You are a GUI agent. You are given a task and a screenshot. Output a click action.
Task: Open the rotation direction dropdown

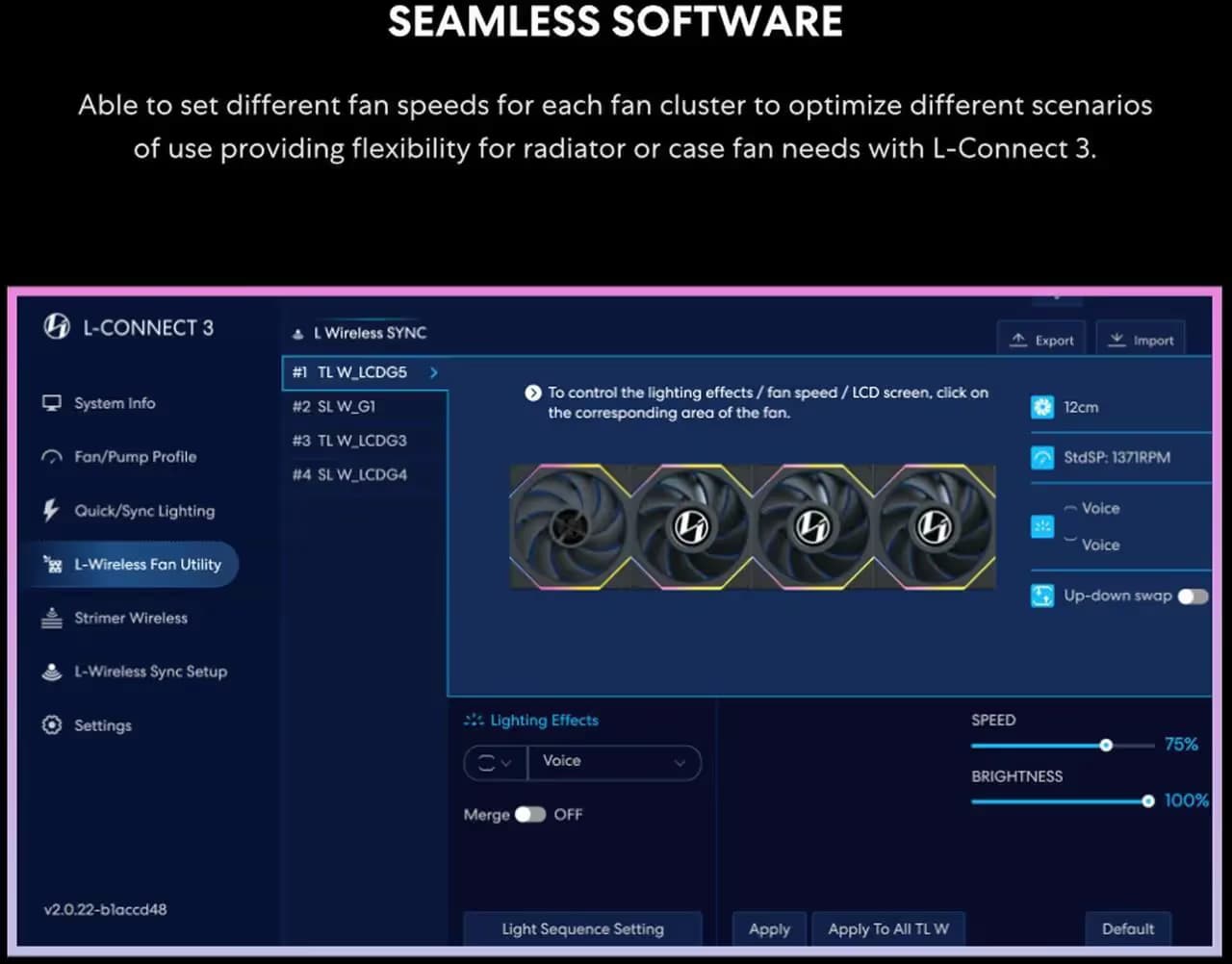point(495,762)
